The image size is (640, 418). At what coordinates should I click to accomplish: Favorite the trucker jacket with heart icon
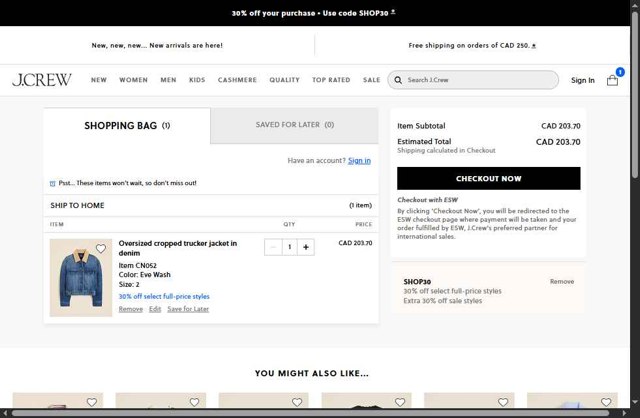click(x=101, y=248)
